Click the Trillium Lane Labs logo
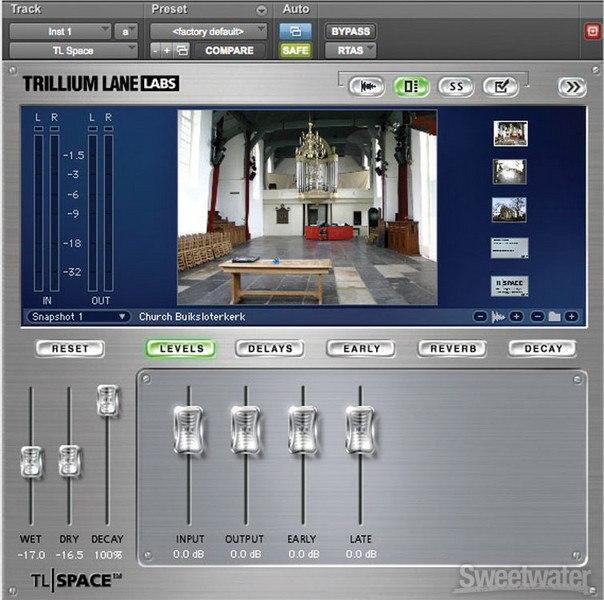Viewport: 604px width, 600px height. point(101,84)
